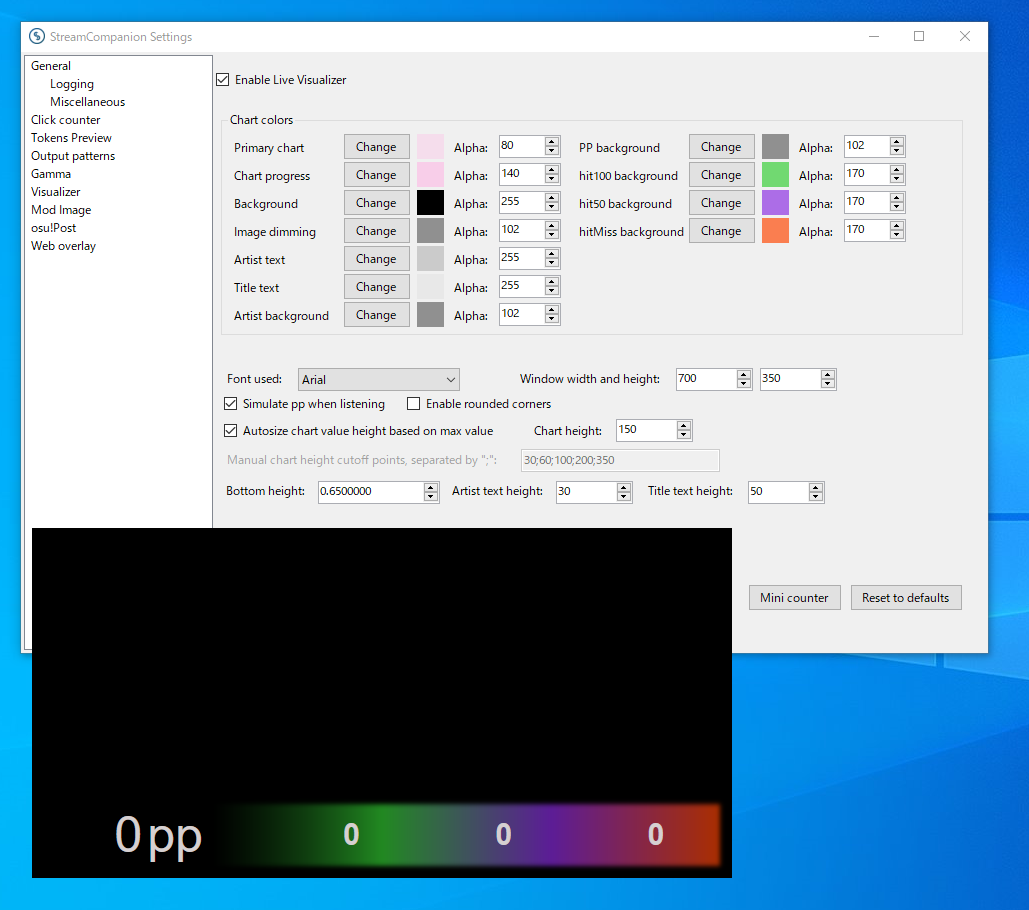1029x910 pixels.
Task: Click the Window width input field
Action: coord(705,379)
